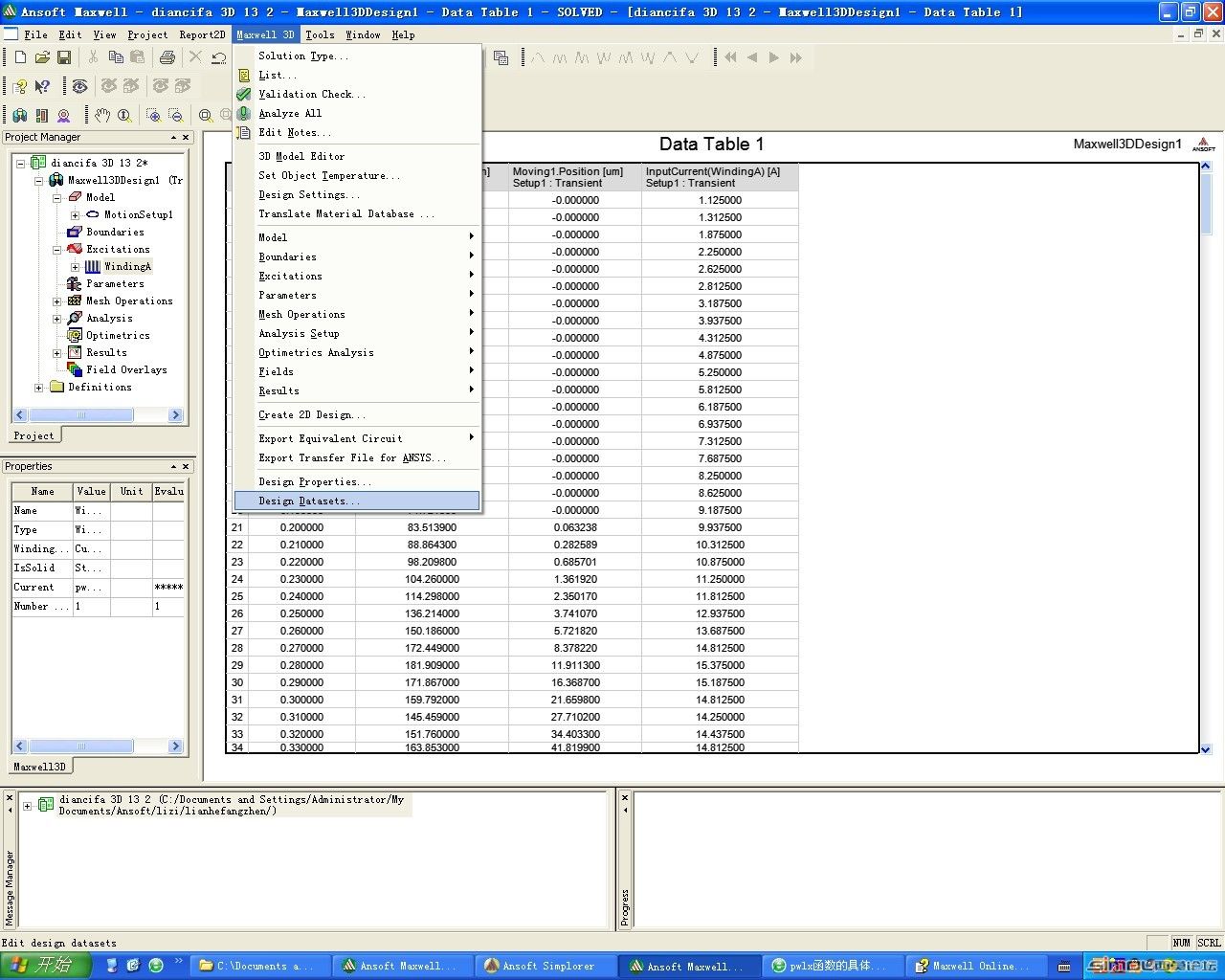The image size is (1225, 980).
Task: Activate the What's This pointer-help icon
Action: (42, 86)
